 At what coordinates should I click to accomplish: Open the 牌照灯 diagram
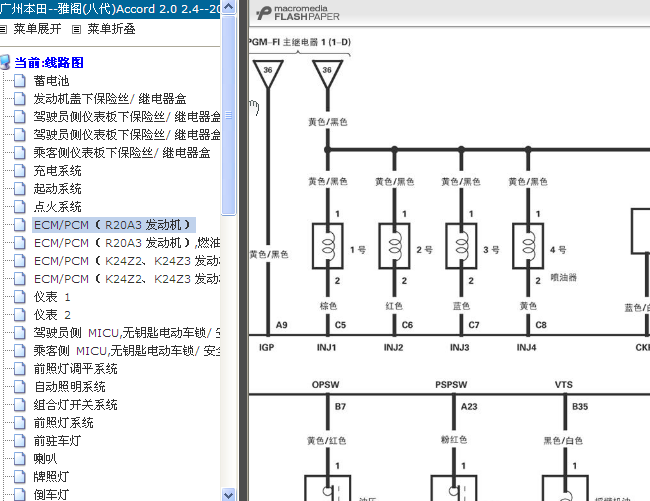pos(51,477)
